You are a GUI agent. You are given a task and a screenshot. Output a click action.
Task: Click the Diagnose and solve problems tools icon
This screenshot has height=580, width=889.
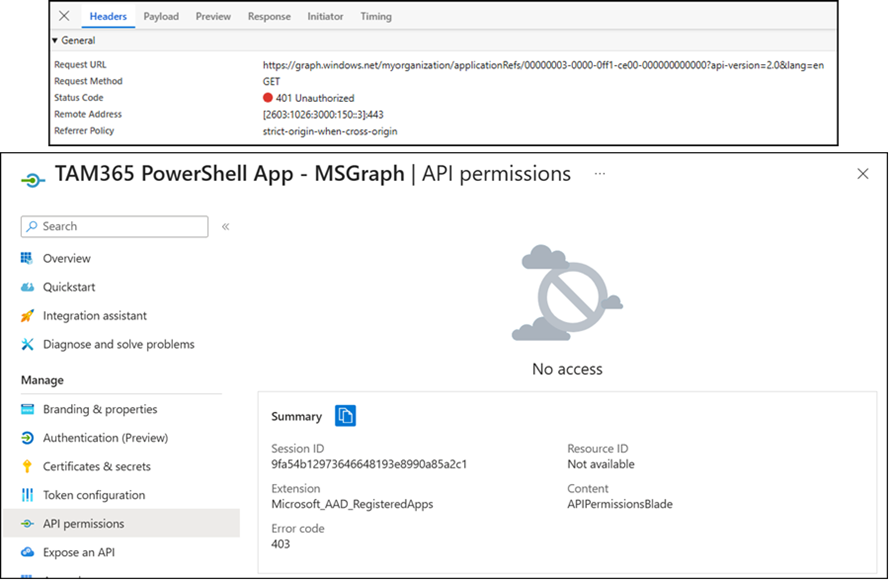click(27, 344)
